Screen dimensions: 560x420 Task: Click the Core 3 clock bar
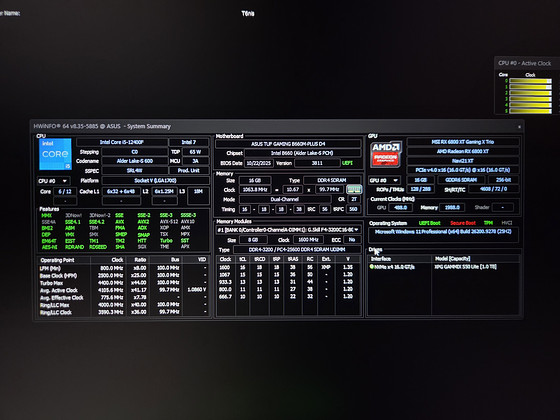point(530,99)
